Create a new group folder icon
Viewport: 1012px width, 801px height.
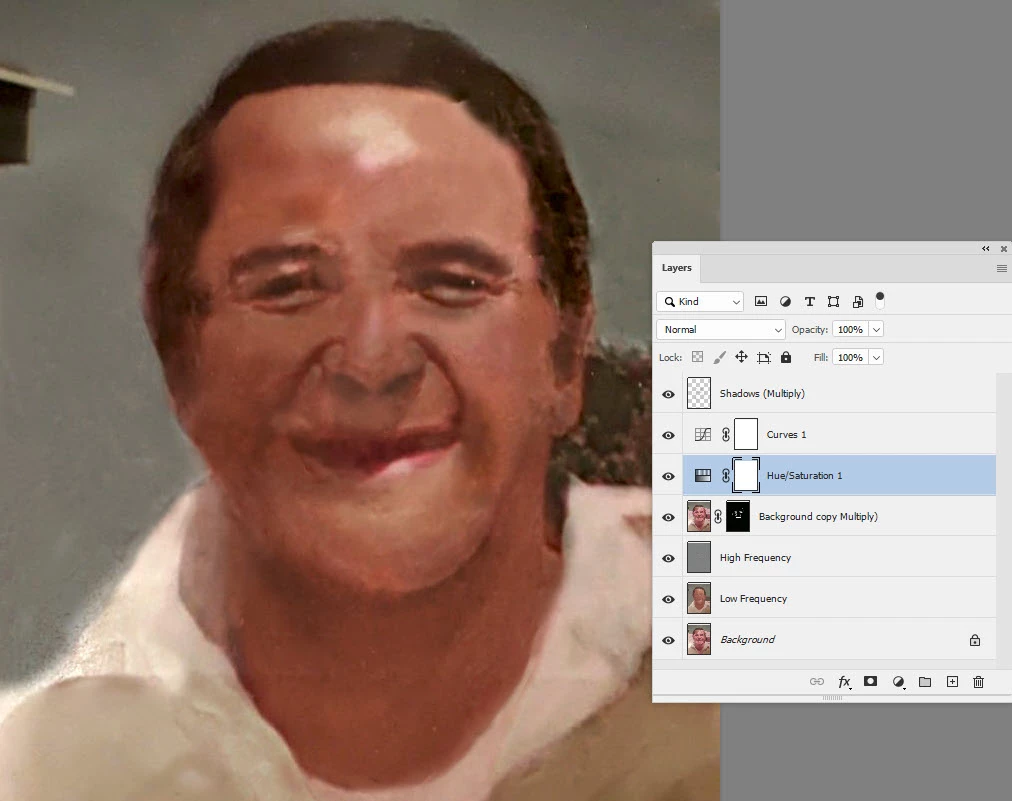[925, 682]
